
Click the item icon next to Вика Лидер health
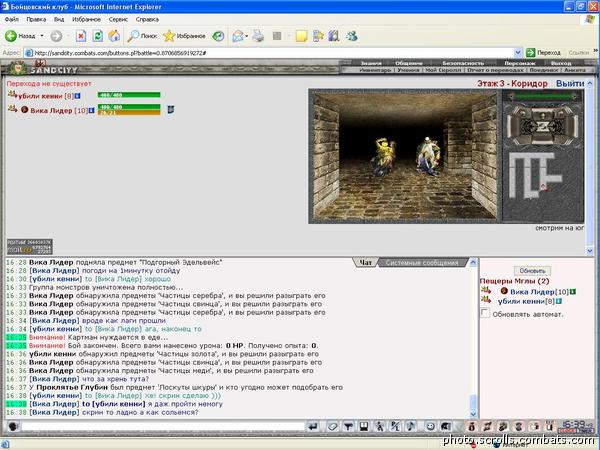171,110
